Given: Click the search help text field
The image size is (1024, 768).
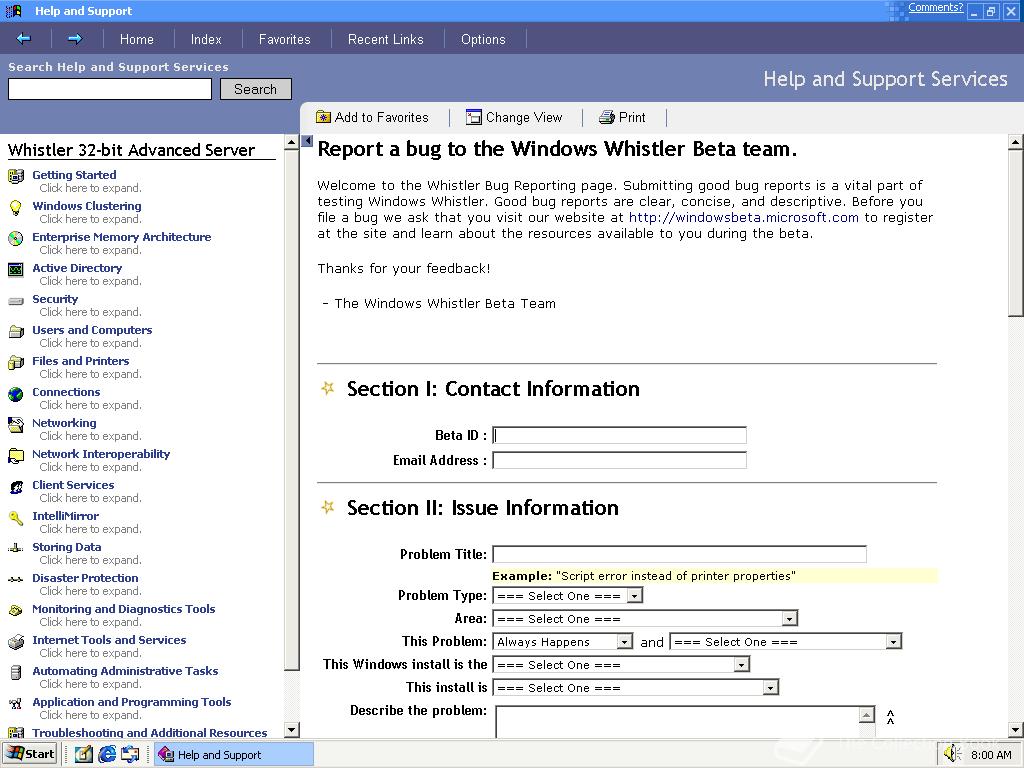Looking at the screenshot, I should pyautogui.click(x=110, y=89).
